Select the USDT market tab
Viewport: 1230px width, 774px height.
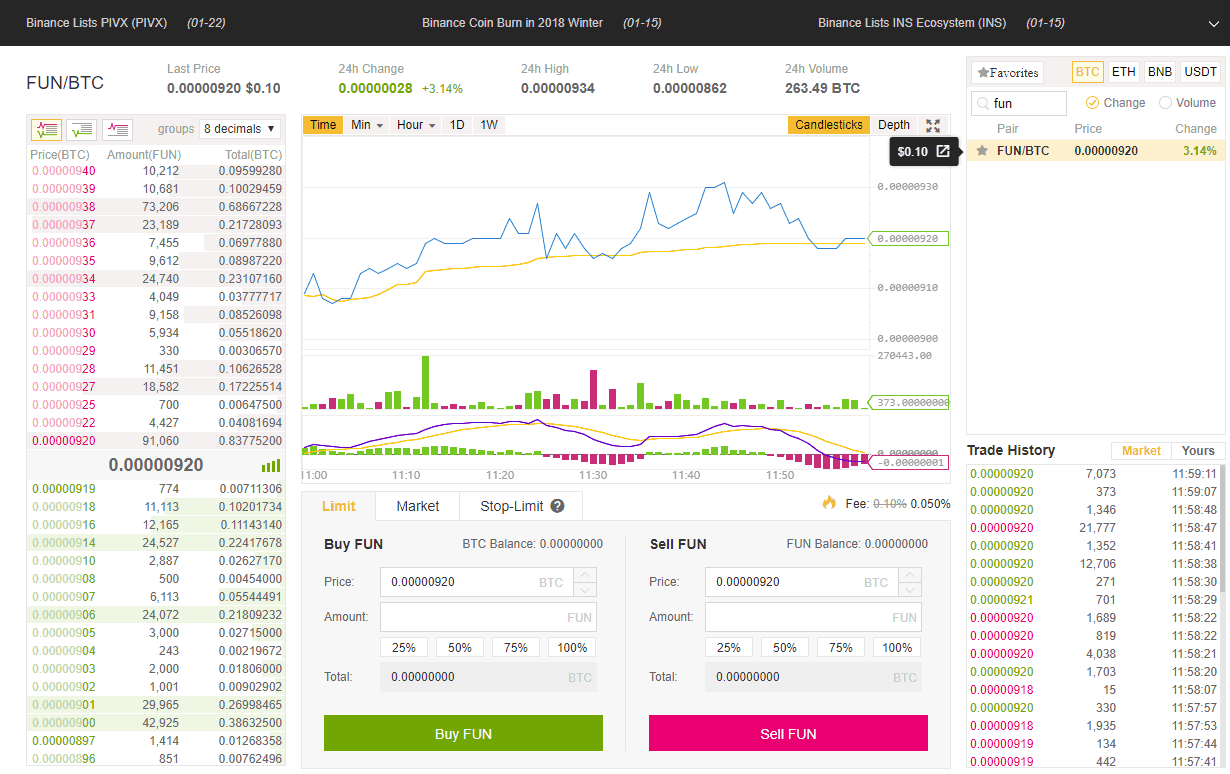pyautogui.click(x=1200, y=72)
